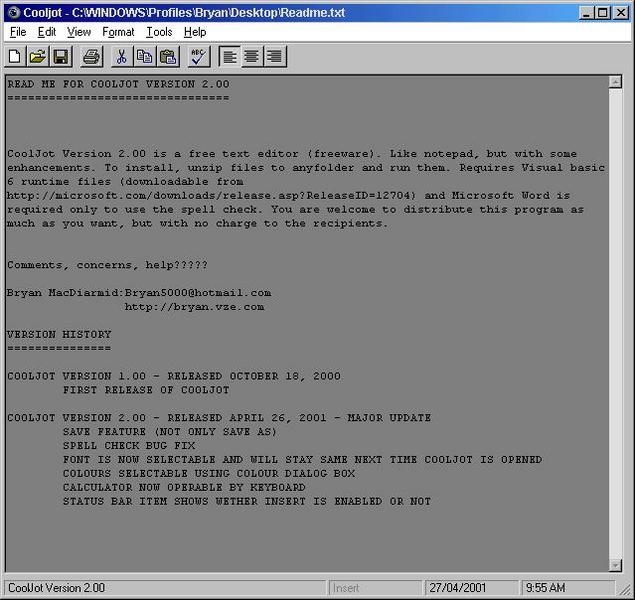635x600 pixels.
Task: Open the Tools menu
Action: 159,32
